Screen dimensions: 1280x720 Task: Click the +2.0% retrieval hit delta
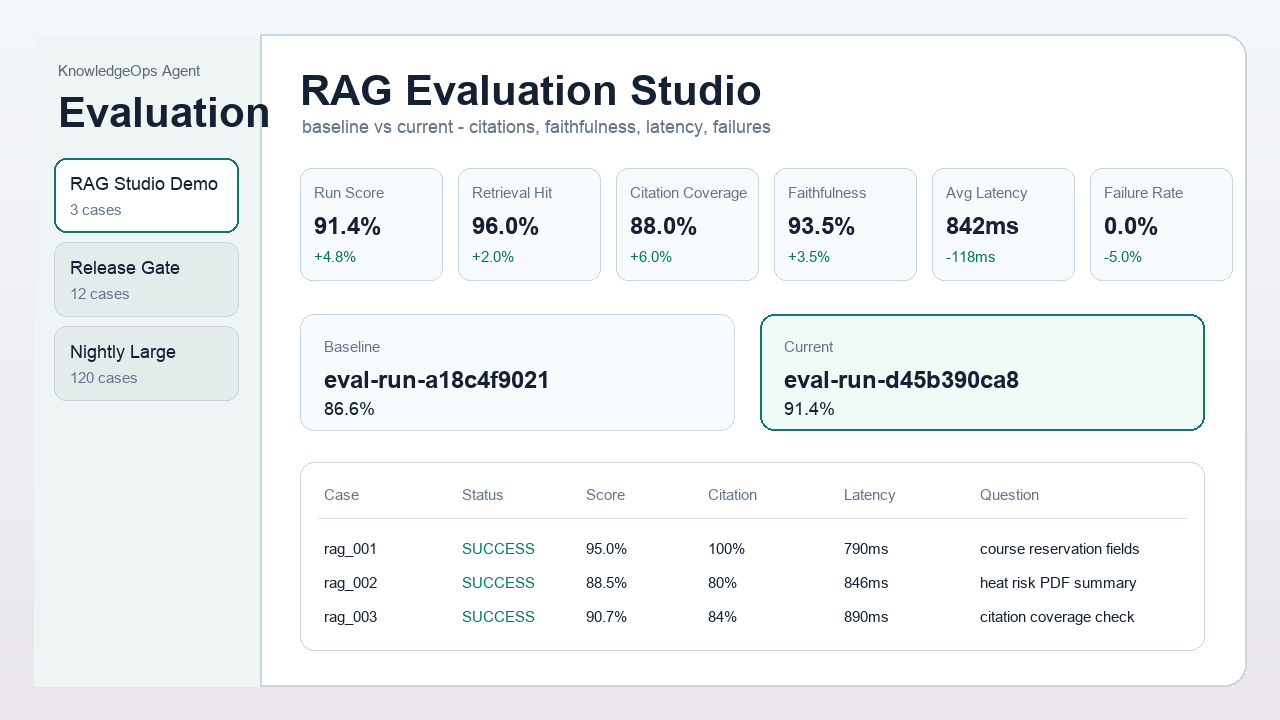click(493, 257)
